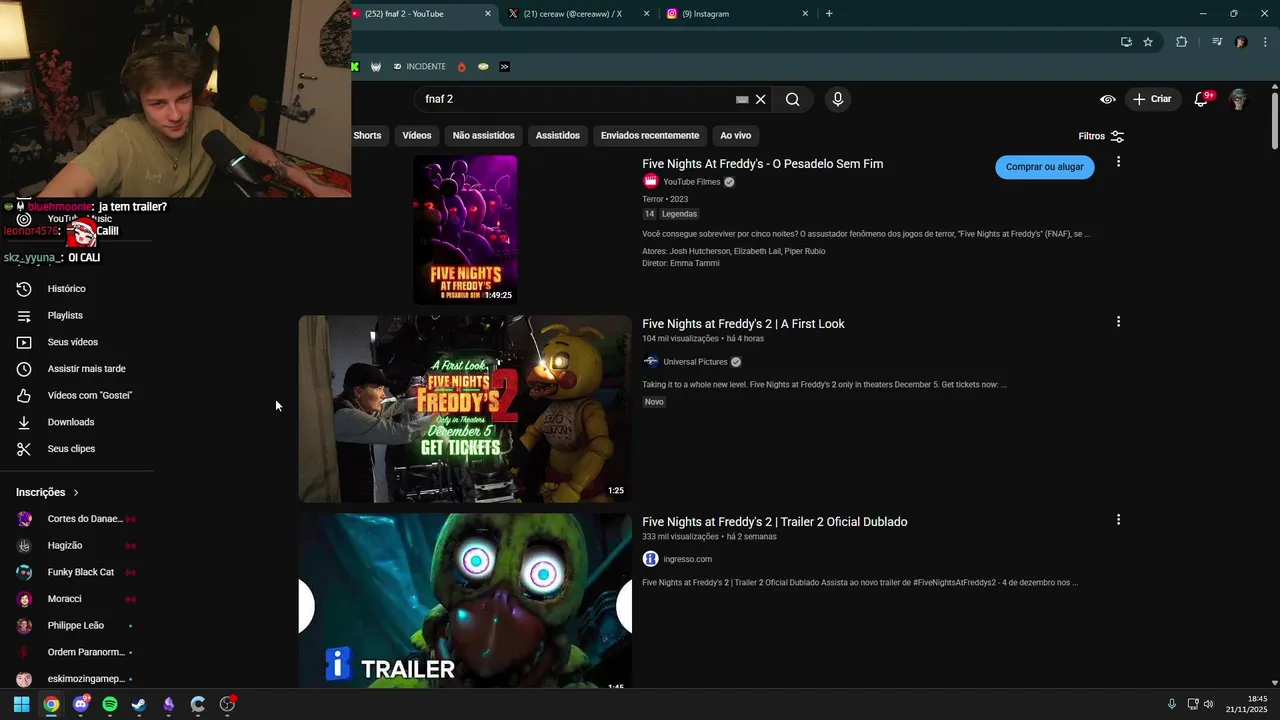Select the Shorts filter chip

click(367, 135)
